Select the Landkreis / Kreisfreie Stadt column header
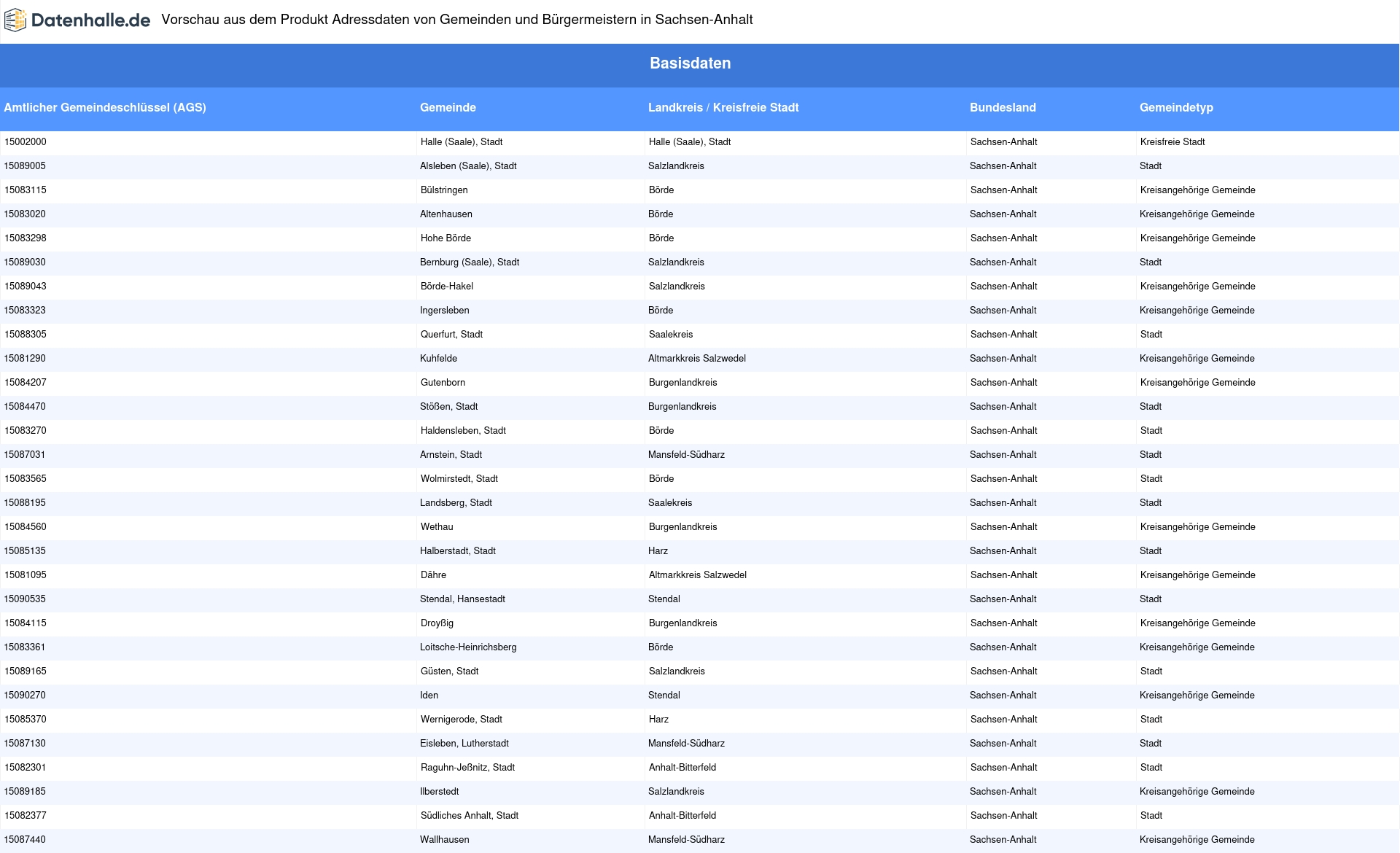This screenshot has height=853, width=1400. coord(723,107)
